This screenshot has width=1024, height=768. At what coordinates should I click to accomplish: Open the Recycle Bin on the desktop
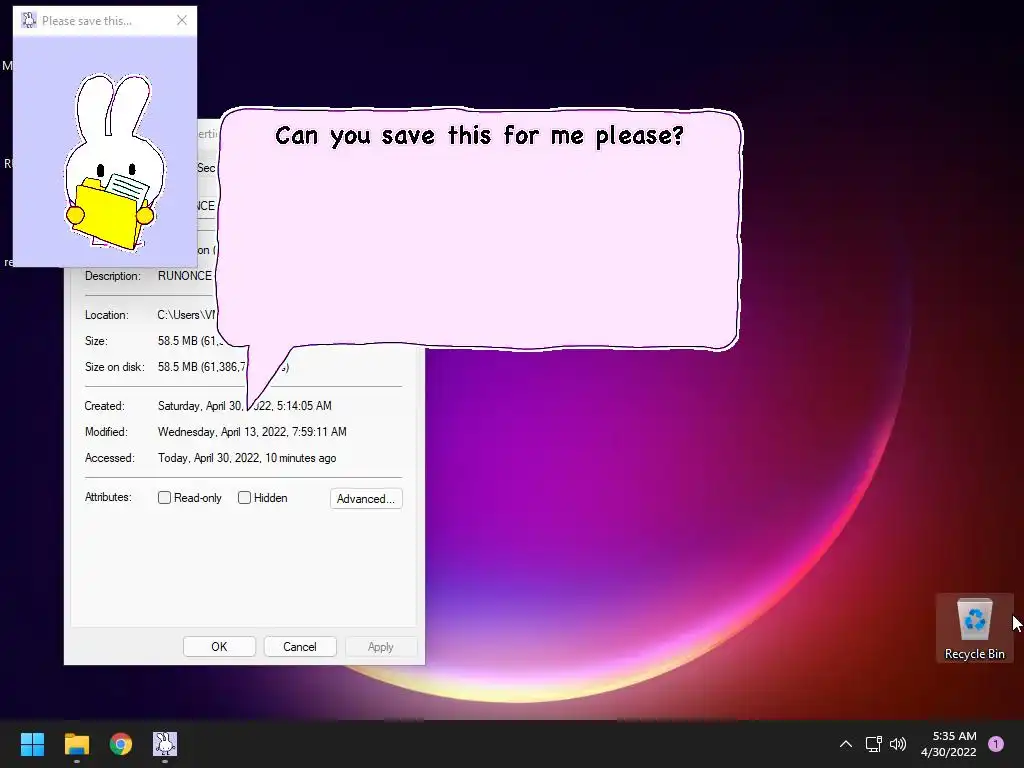[974, 628]
